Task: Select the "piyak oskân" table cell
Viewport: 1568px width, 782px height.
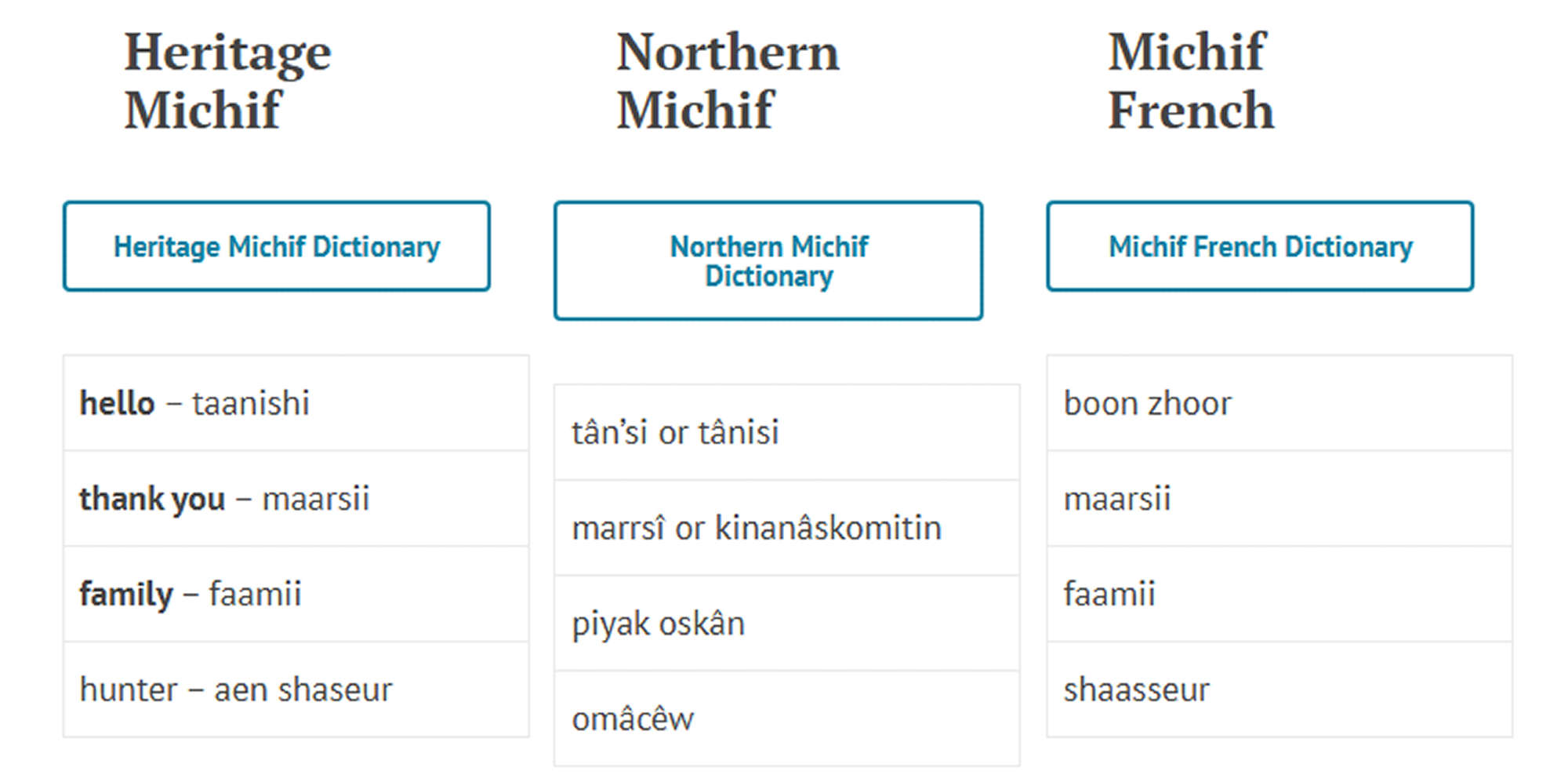Action: click(x=786, y=624)
